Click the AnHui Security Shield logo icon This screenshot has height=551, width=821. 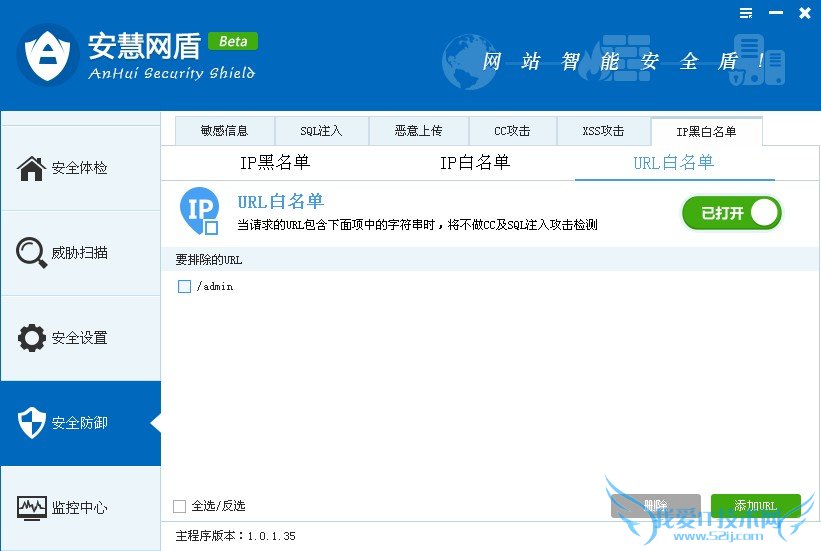click(x=48, y=54)
